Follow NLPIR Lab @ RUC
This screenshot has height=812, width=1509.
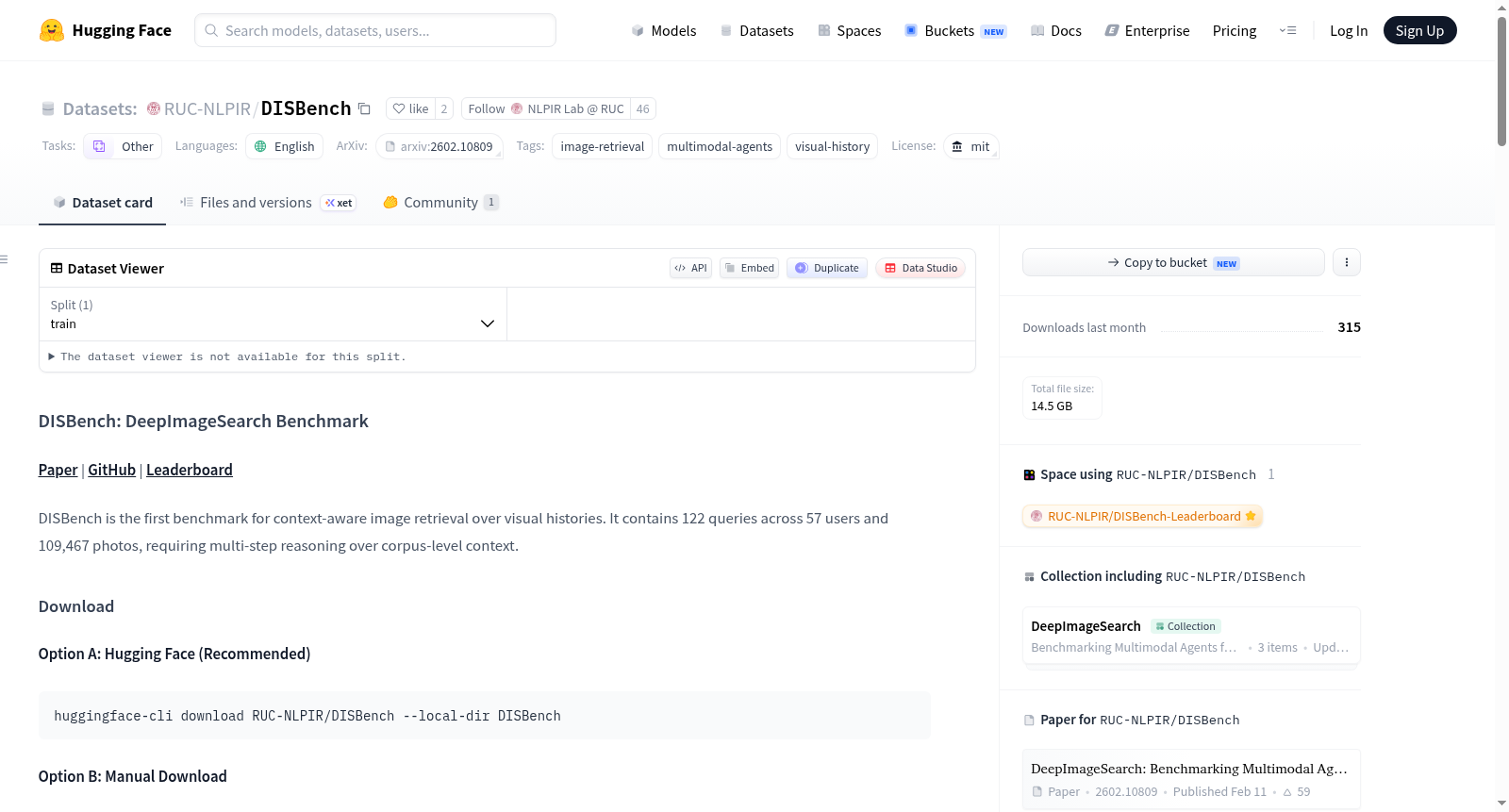click(546, 108)
